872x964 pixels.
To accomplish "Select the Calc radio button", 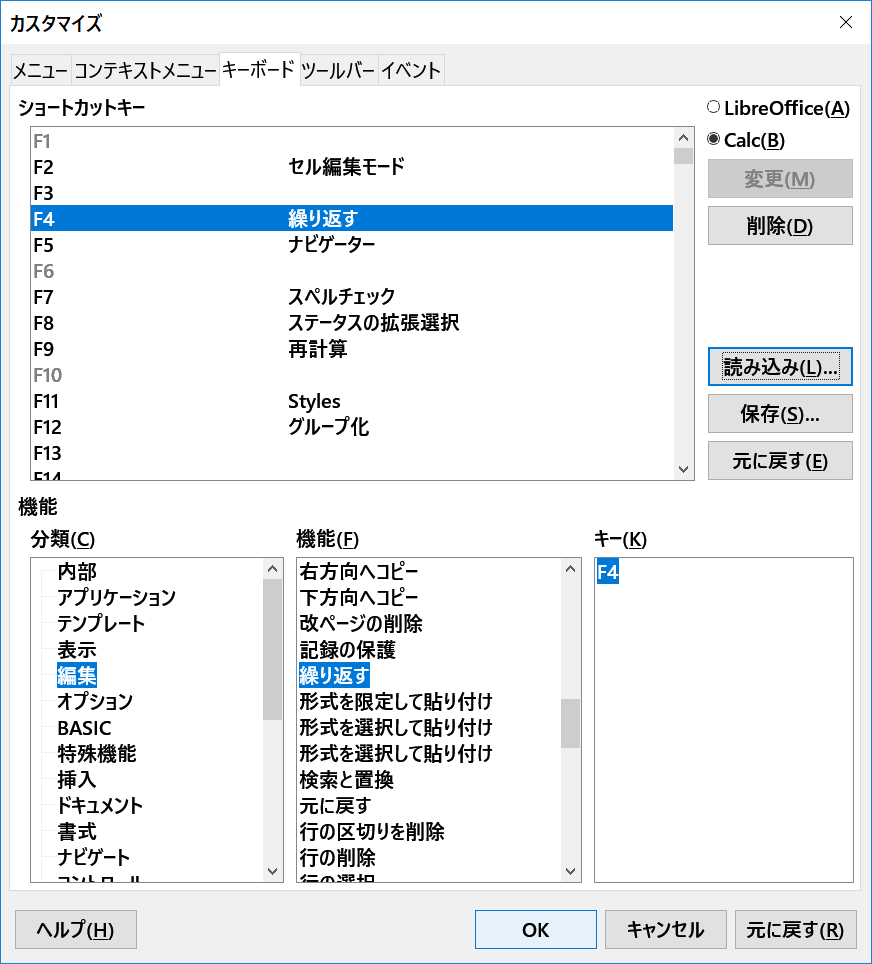I will 713,140.
